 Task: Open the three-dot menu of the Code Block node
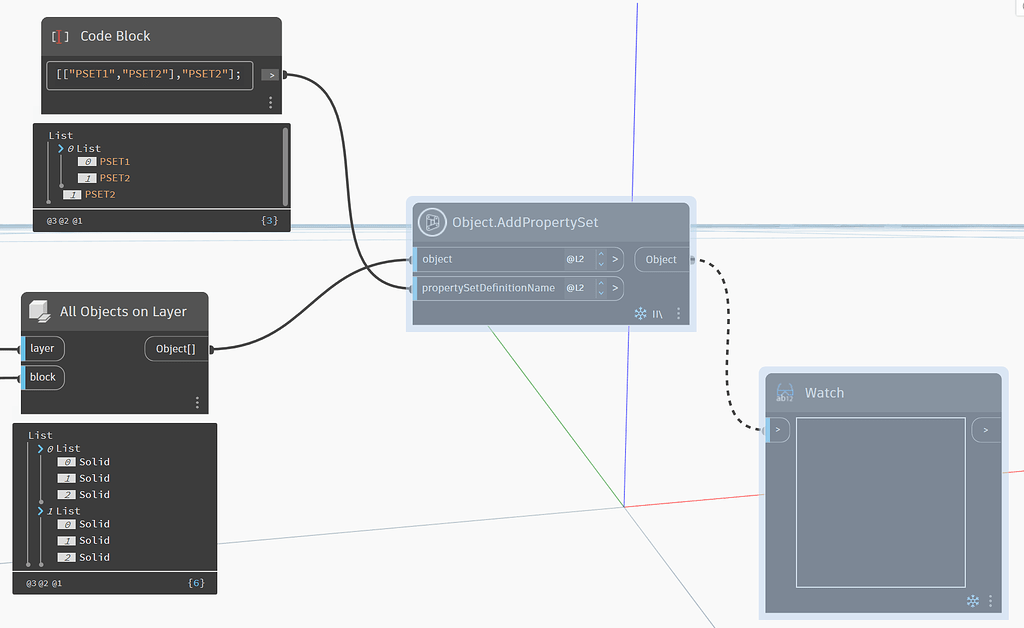pyautogui.click(x=269, y=102)
